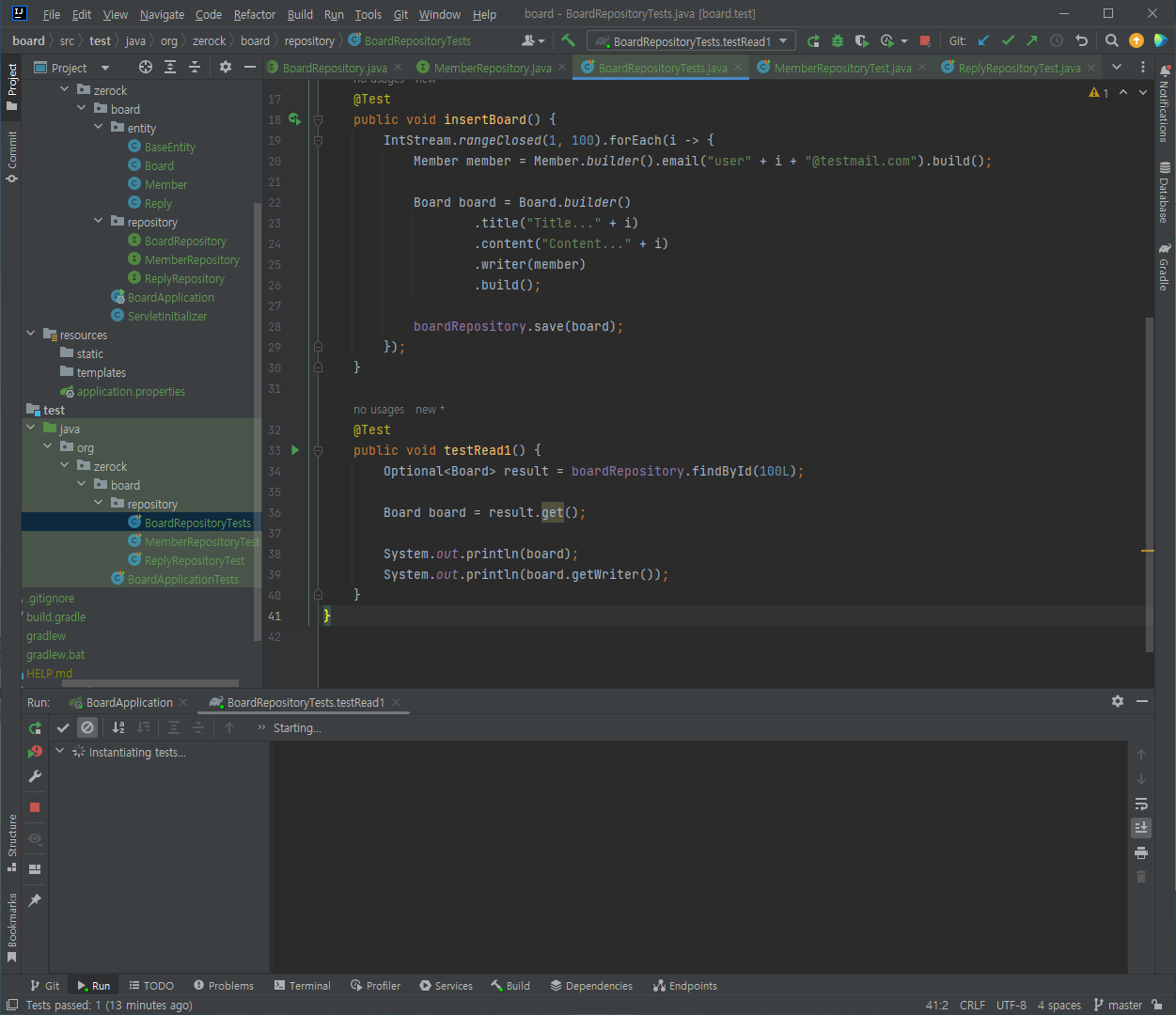Viewport: 1176px width, 1015px height.
Task: Click the Git Update Project arrow
Action: pos(983,40)
